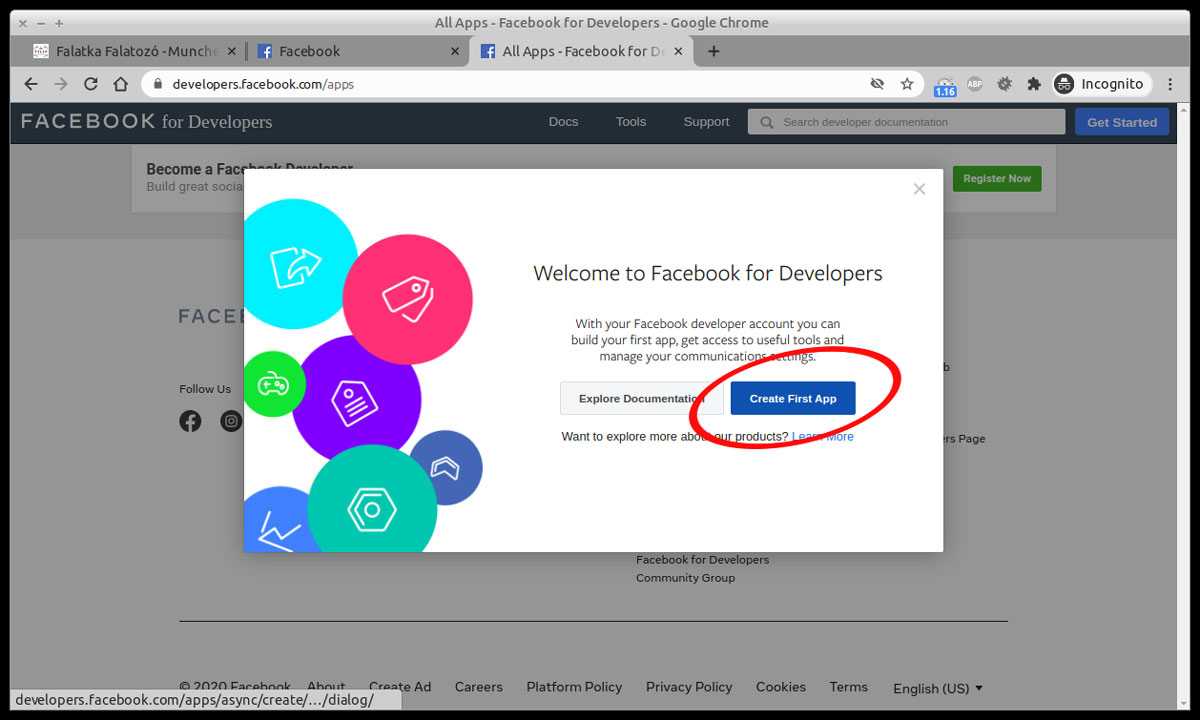The height and width of the screenshot is (720, 1200).
Task: Close the welcome dialog with X
Action: (919, 189)
